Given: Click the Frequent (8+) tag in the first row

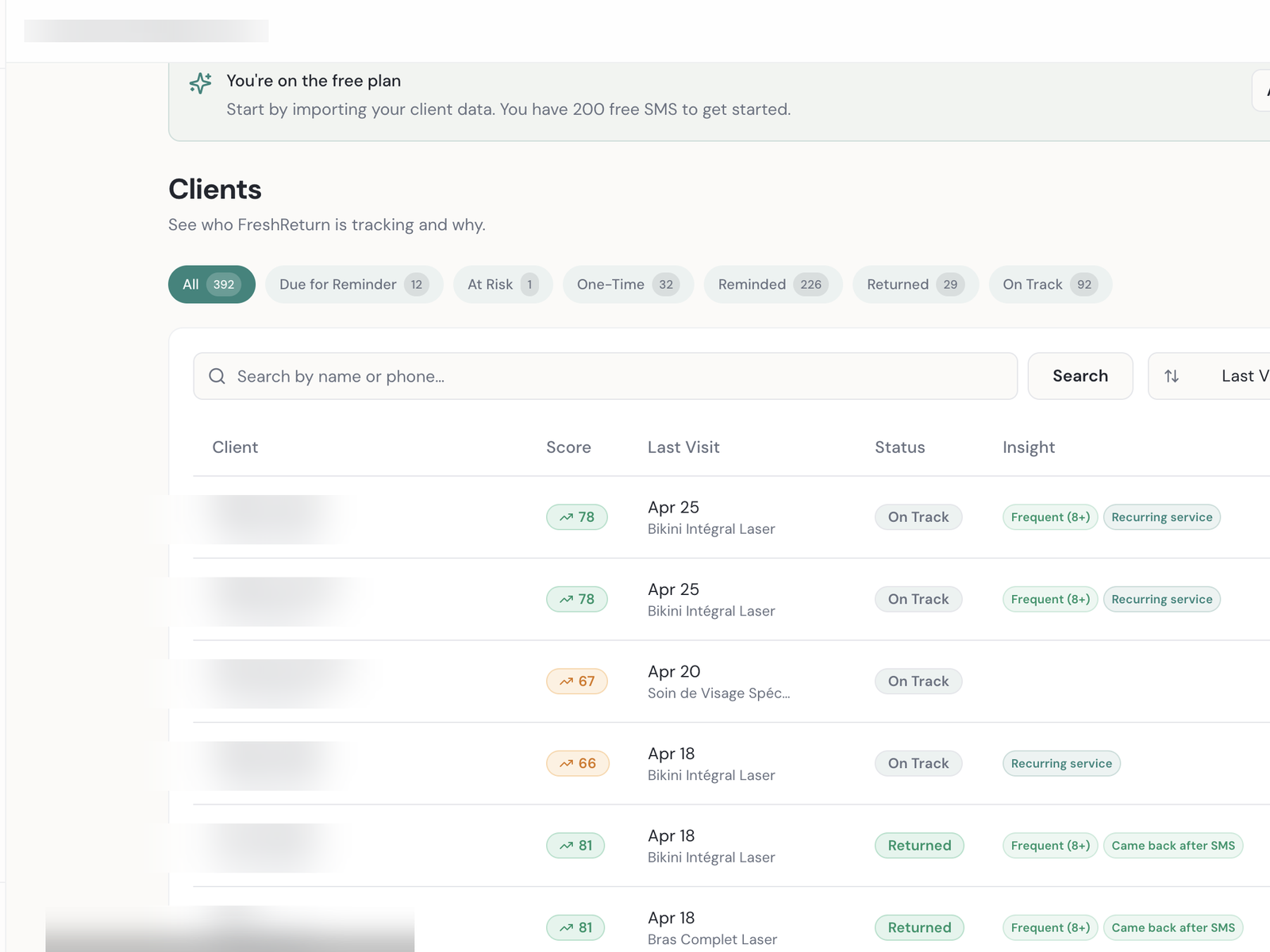Looking at the screenshot, I should coord(1049,516).
